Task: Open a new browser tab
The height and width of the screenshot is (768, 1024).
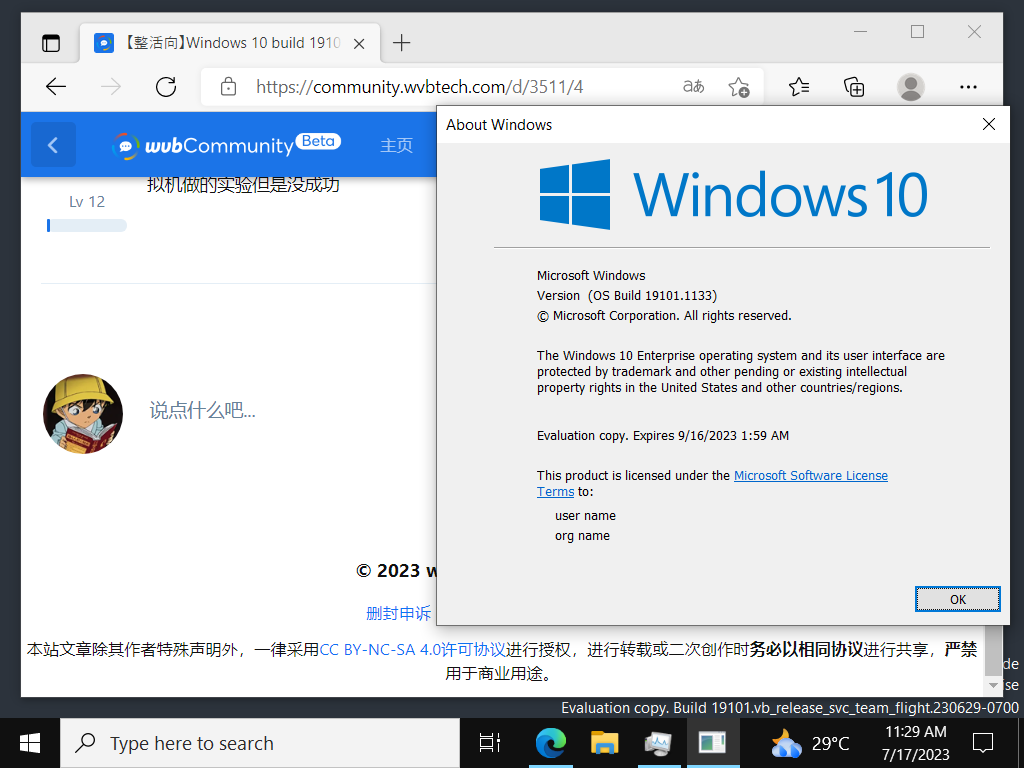Action: pyautogui.click(x=402, y=43)
